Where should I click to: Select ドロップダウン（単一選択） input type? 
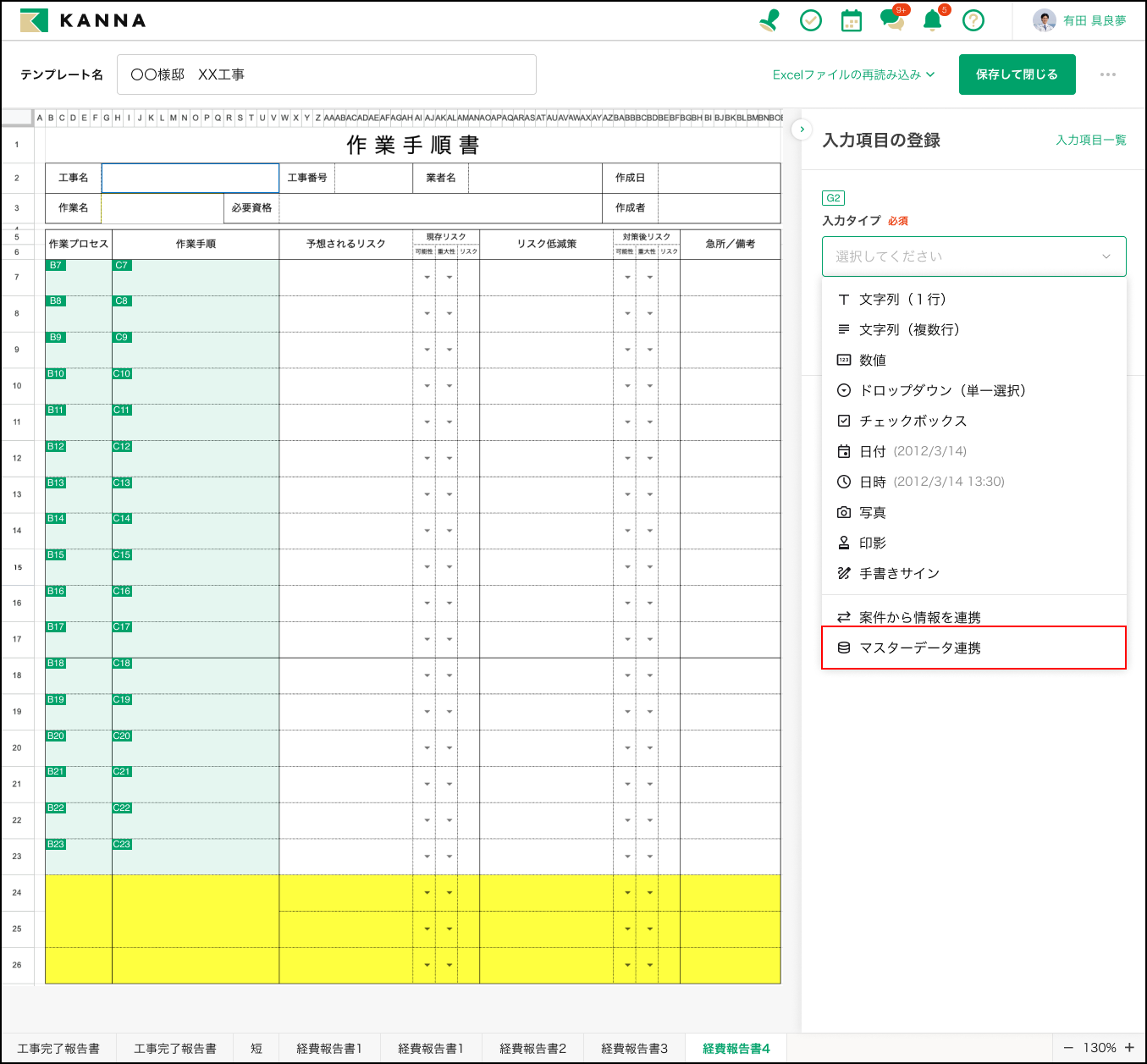tap(941, 390)
